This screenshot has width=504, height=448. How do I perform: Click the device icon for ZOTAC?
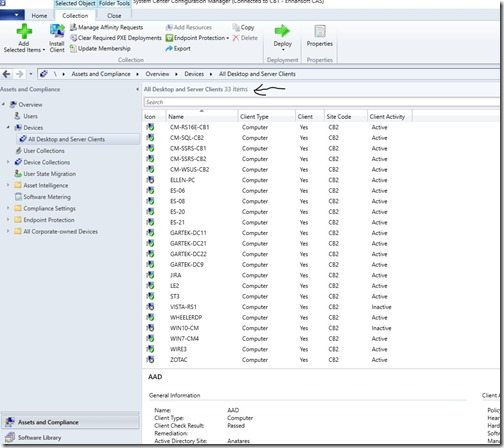click(151, 359)
